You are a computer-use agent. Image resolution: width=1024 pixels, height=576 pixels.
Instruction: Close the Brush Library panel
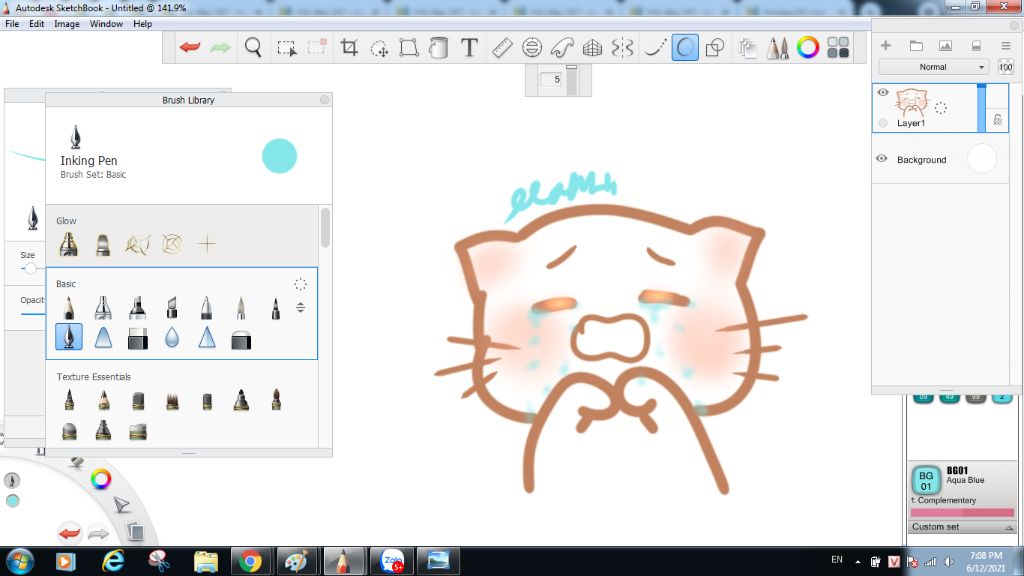(x=325, y=99)
